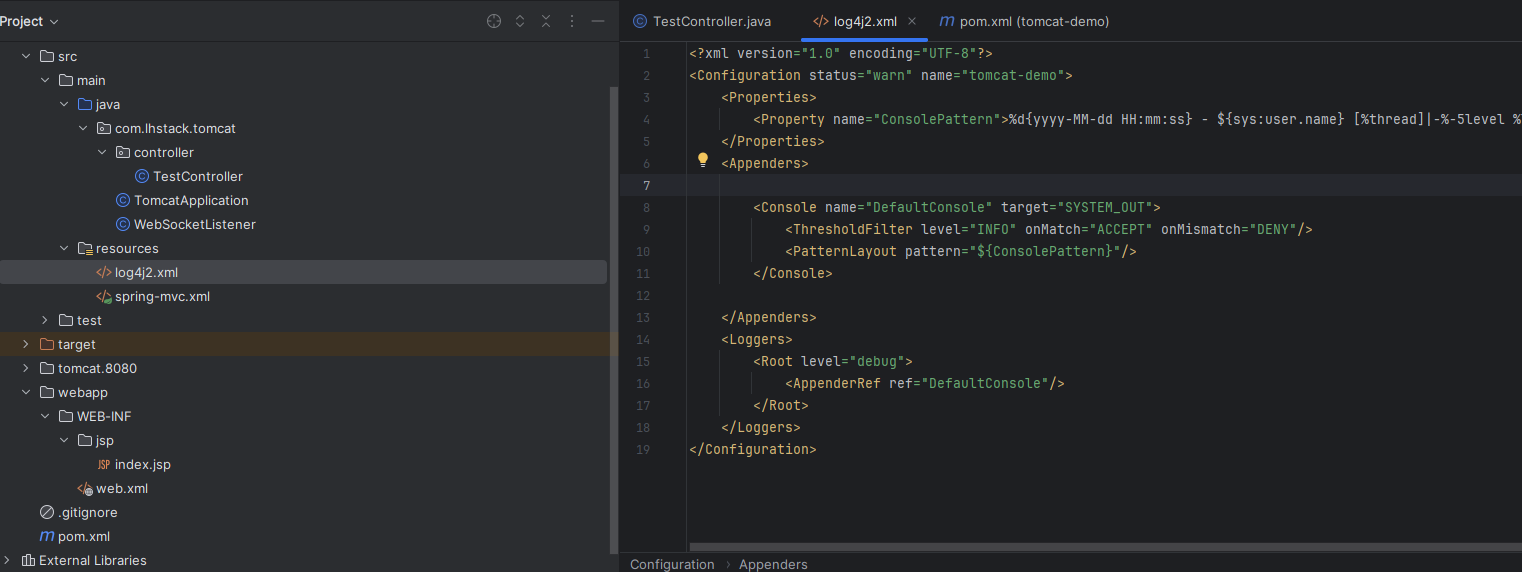Expand the test folder
This screenshot has height=572, width=1522.
(45, 321)
